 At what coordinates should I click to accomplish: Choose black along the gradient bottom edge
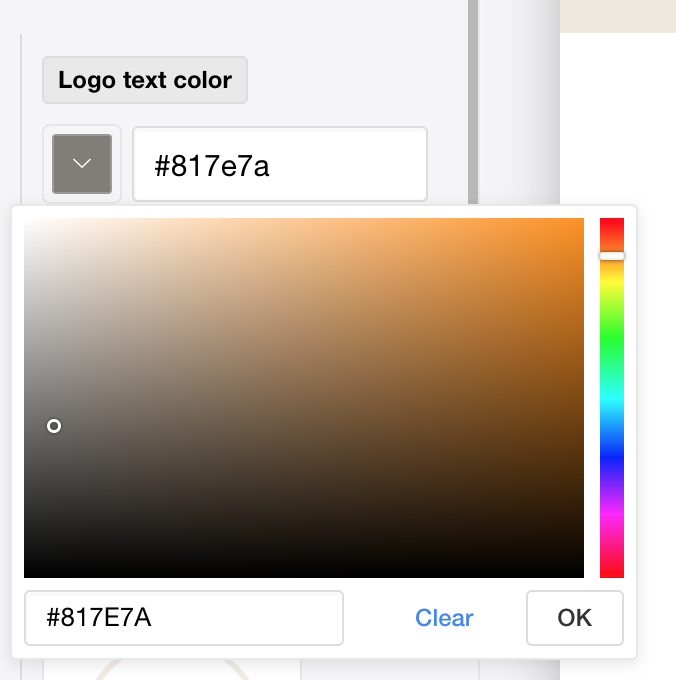304,574
